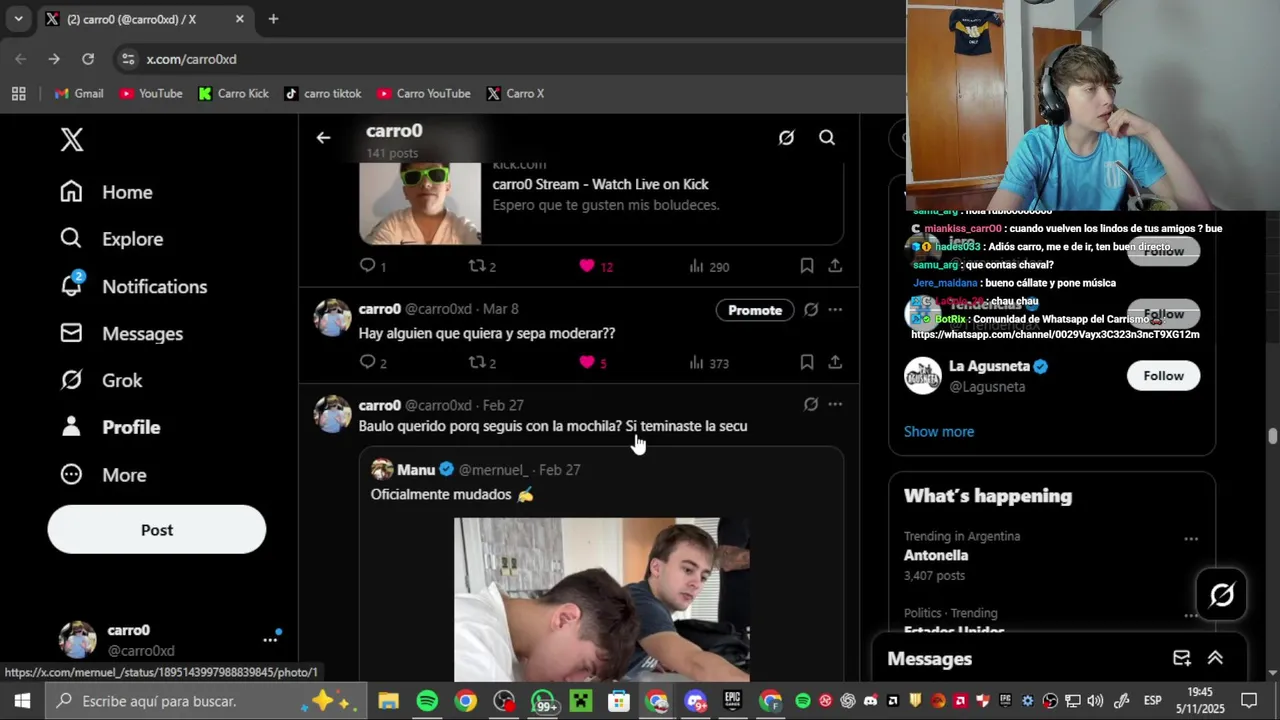Open site information icon in address bar

pos(128,59)
